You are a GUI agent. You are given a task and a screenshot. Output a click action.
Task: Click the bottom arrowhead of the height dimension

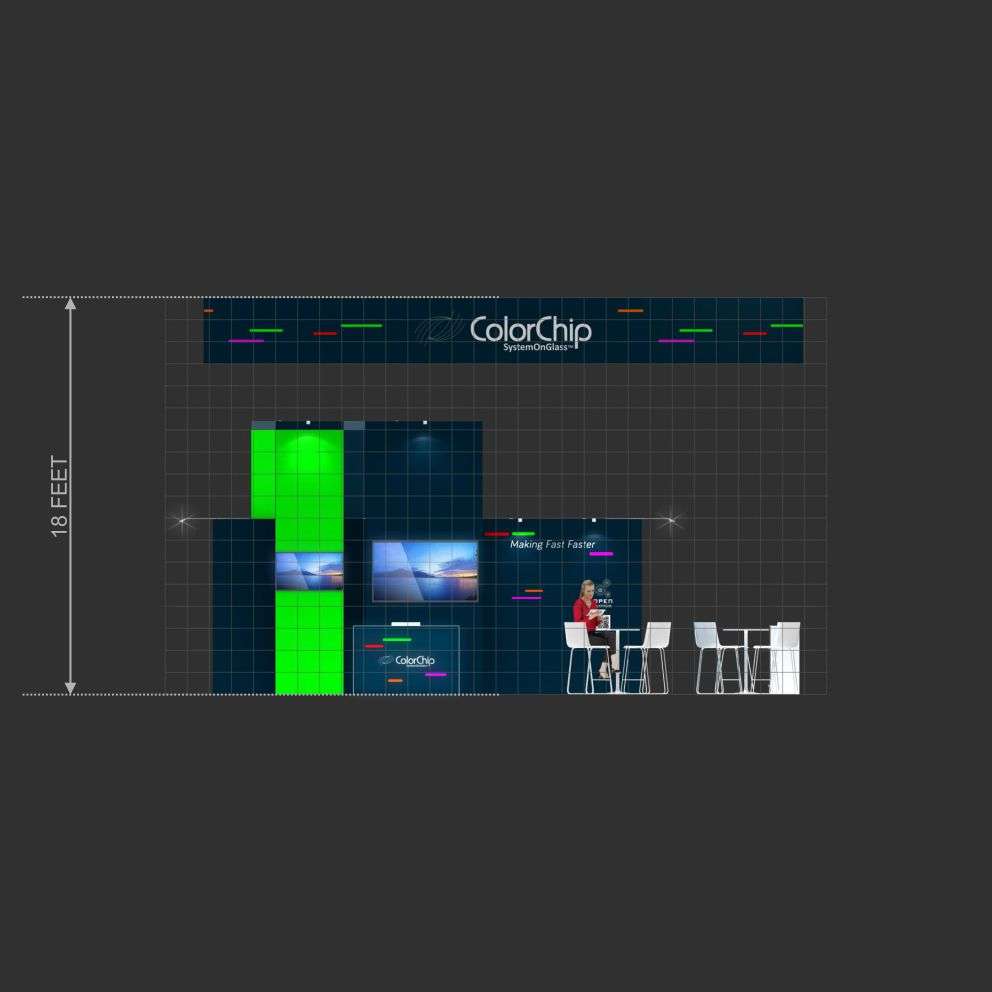pos(70,687)
